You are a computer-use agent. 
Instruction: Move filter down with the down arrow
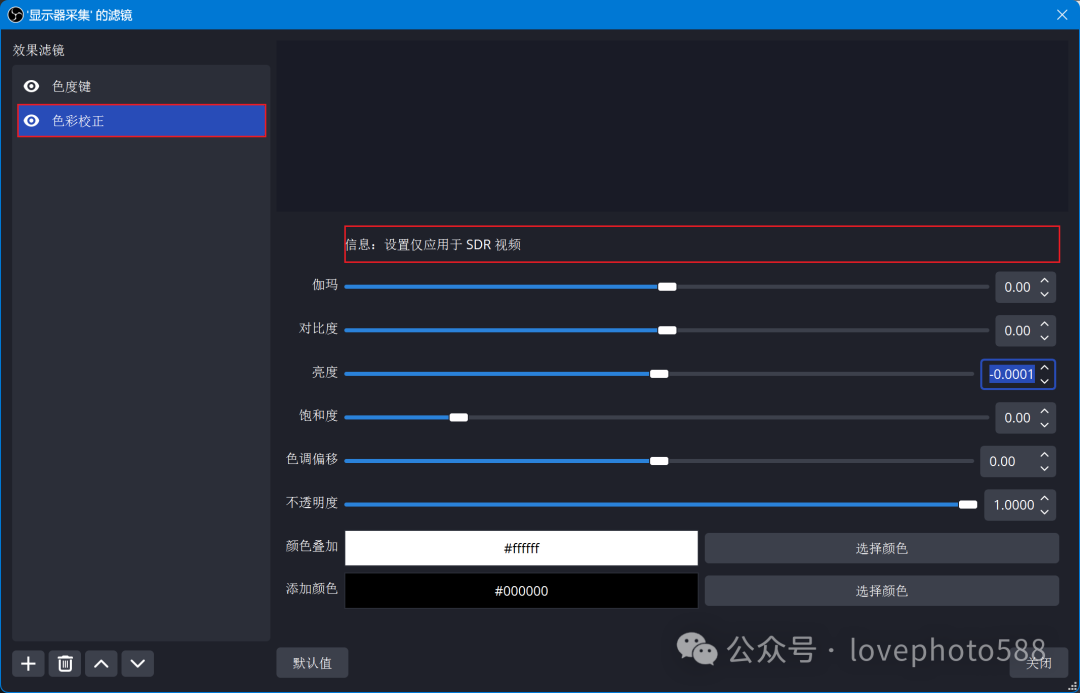[x=137, y=663]
